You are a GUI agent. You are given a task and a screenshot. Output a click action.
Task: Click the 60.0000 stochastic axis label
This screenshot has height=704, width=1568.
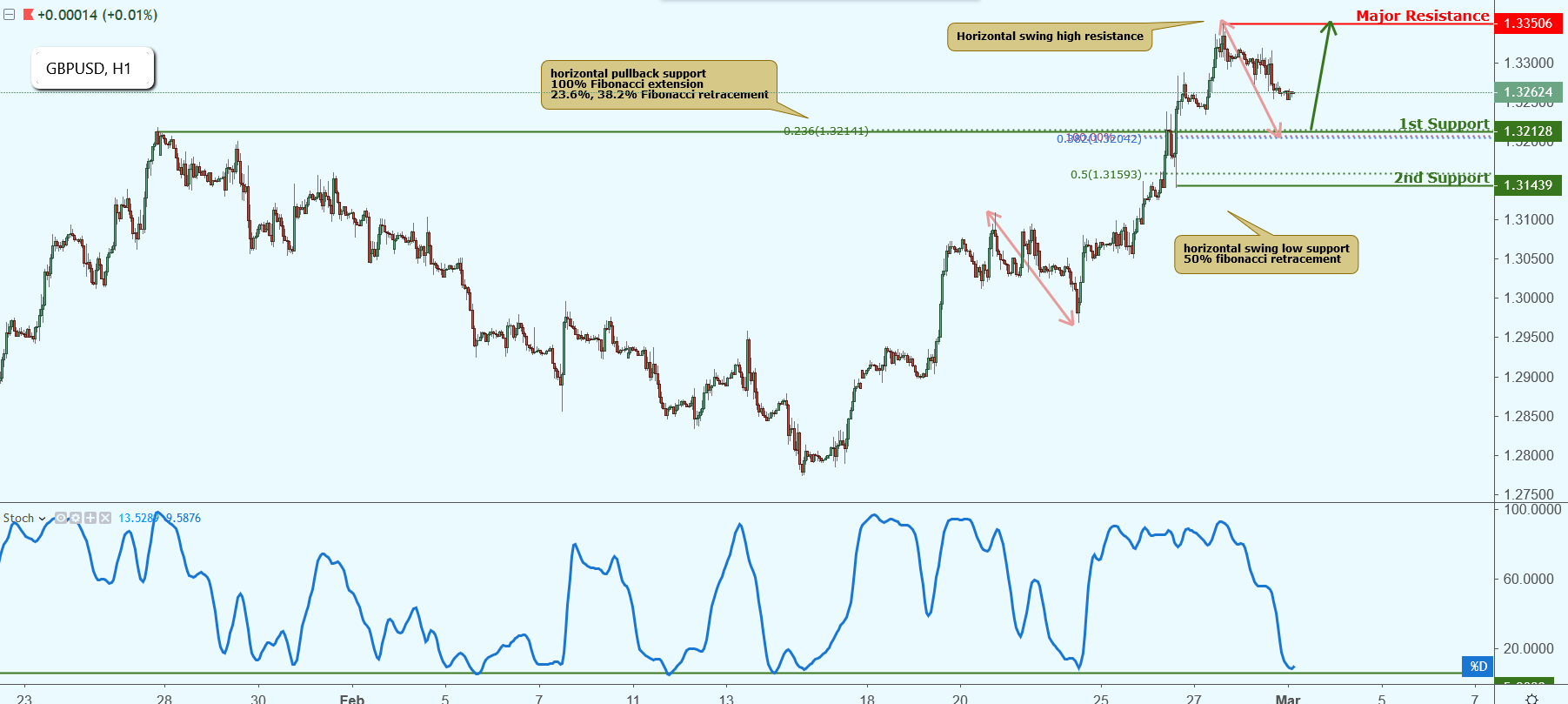point(1529,580)
